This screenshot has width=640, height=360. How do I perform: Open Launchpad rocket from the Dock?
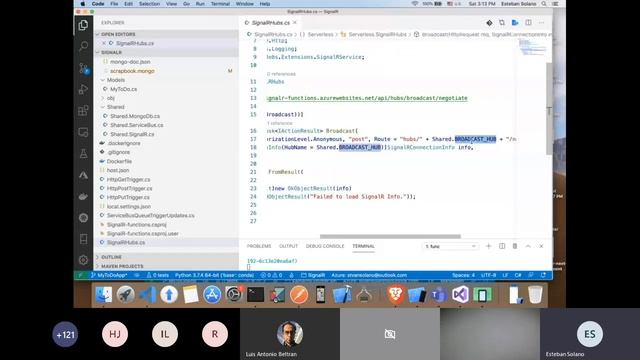point(125,294)
